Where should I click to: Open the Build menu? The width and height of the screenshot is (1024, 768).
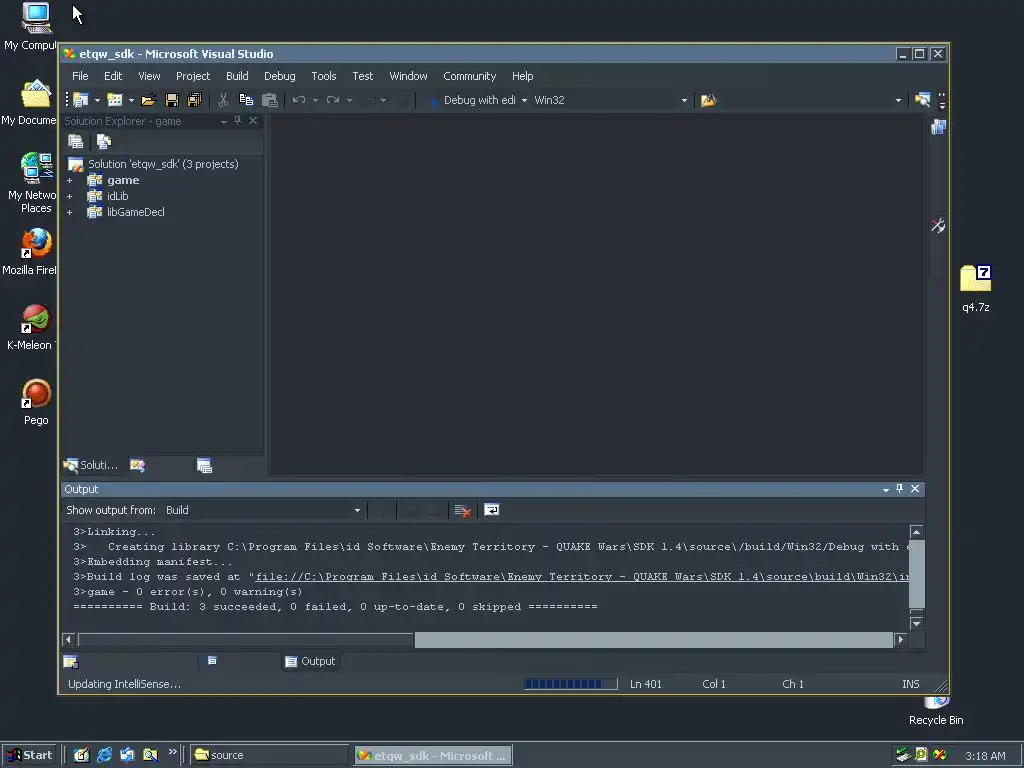coord(237,76)
